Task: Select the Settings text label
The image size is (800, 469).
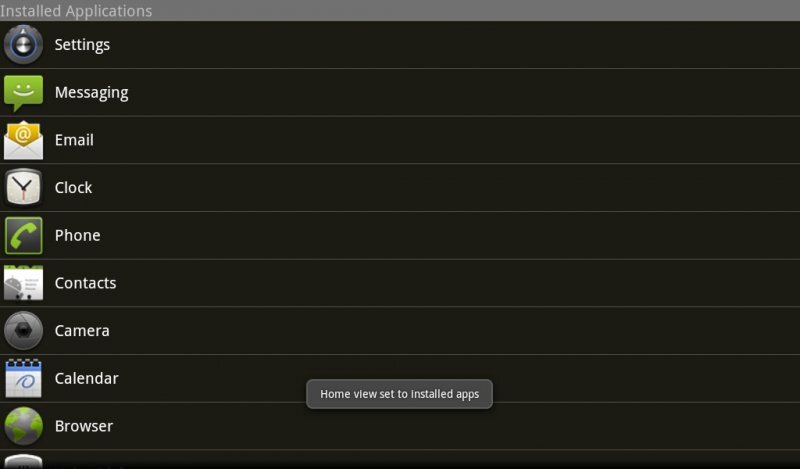Action: (x=82, y=45)
